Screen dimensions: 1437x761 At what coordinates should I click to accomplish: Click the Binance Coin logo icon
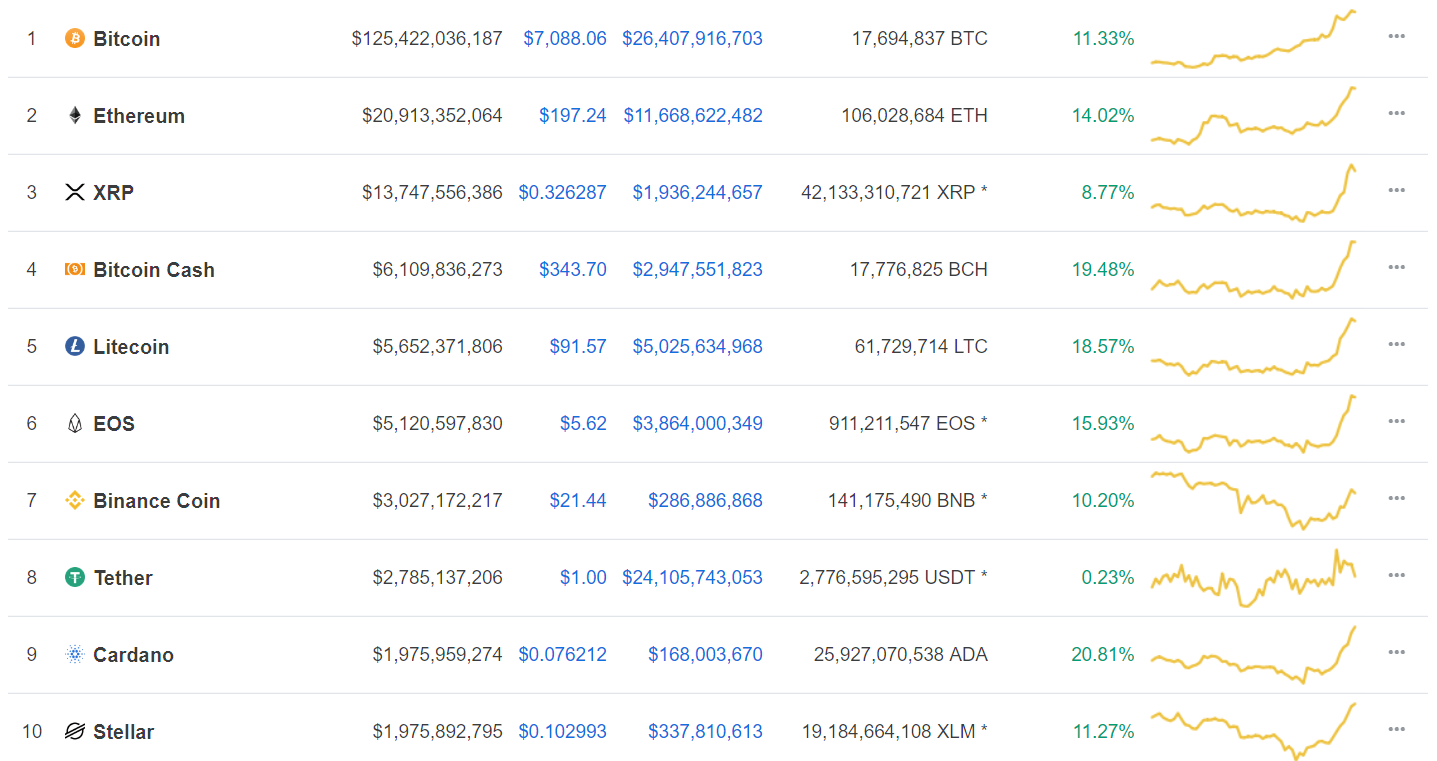tap(73, 500)
